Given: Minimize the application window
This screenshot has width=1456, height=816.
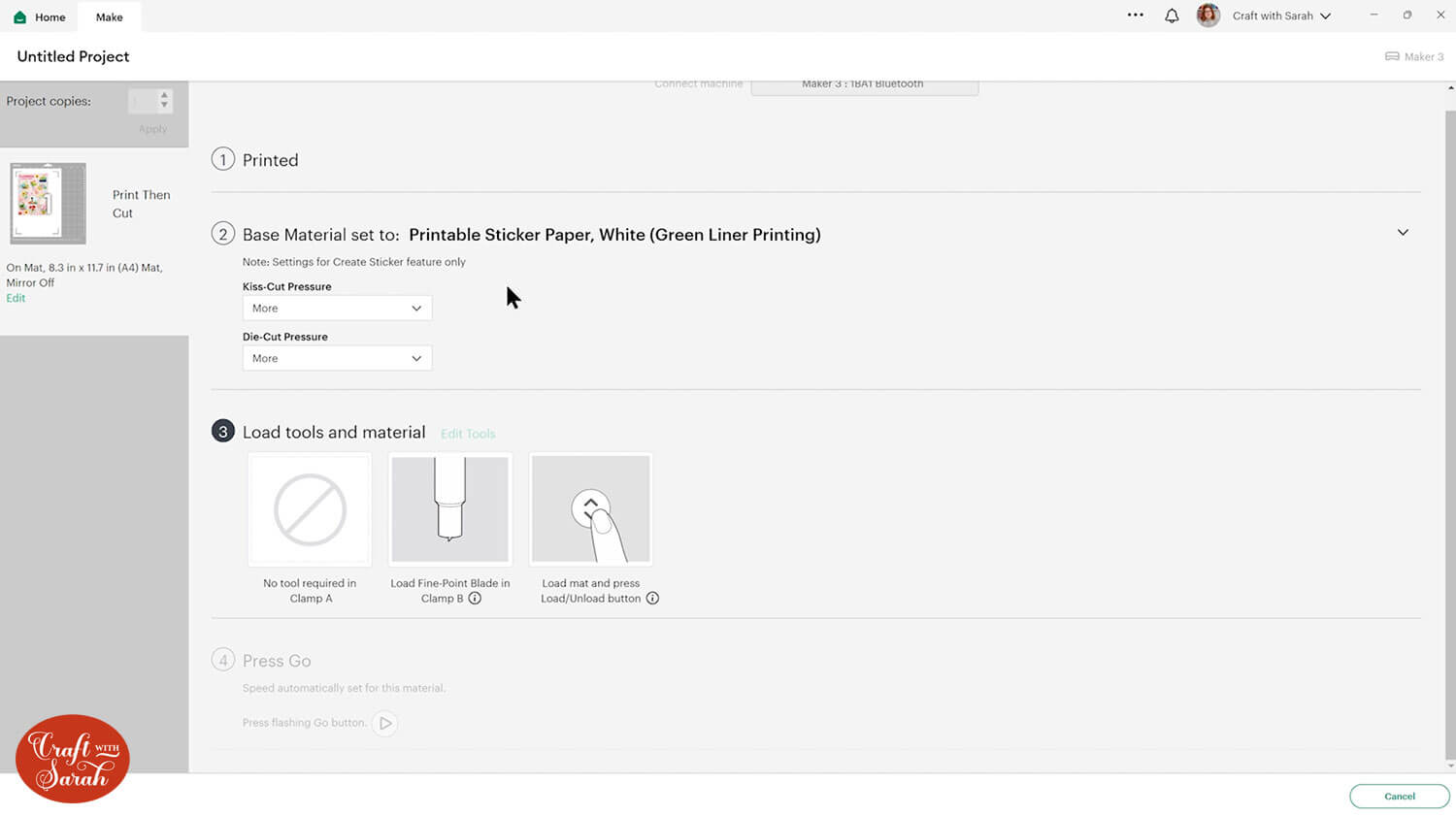Looking at the screenshot, I should 1373,16.
